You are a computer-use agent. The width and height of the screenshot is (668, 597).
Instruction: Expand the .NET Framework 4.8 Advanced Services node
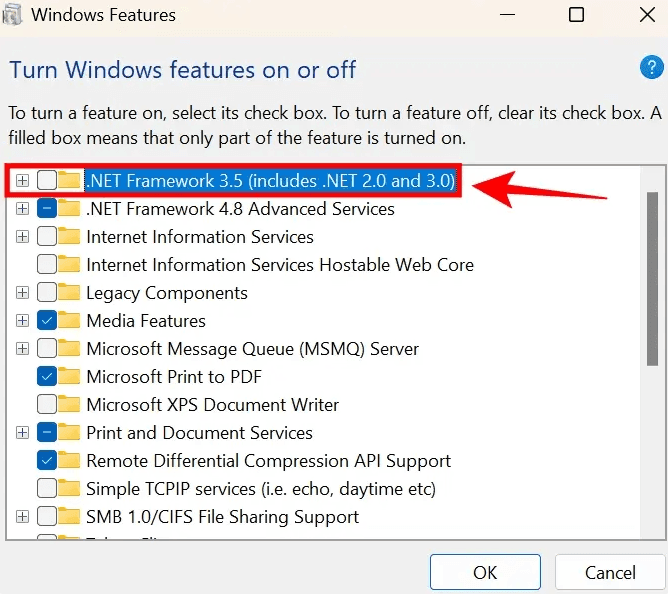coord(22,209)
